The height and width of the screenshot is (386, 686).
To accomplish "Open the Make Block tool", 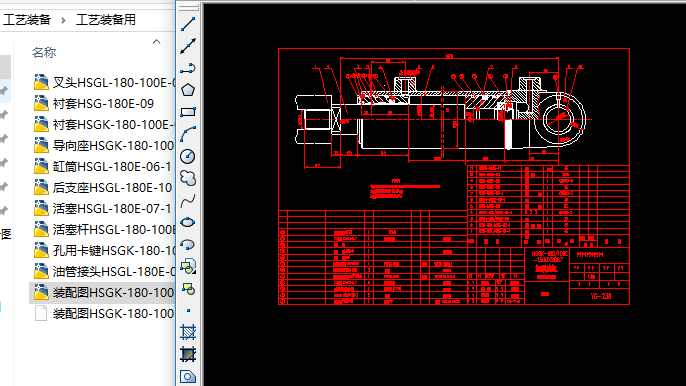I will 188,288.
